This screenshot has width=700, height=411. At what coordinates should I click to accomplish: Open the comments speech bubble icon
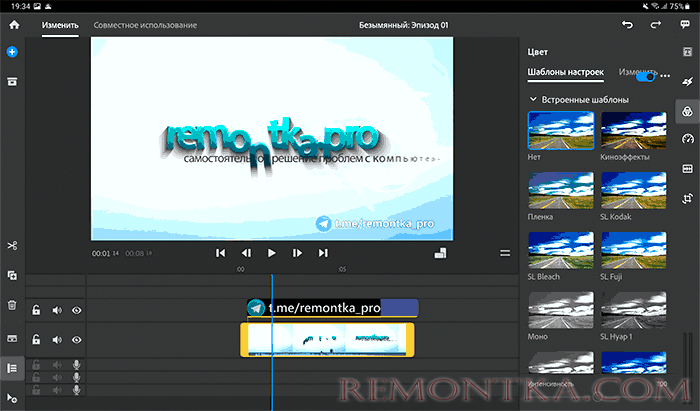[685, 25]
